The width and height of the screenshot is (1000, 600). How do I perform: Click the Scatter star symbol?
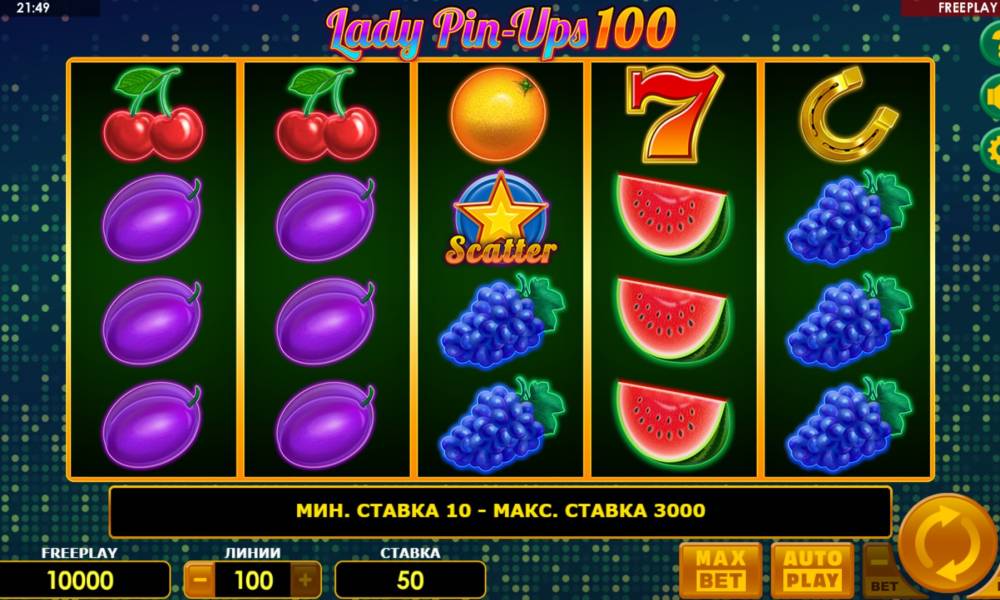coord(501,218)
